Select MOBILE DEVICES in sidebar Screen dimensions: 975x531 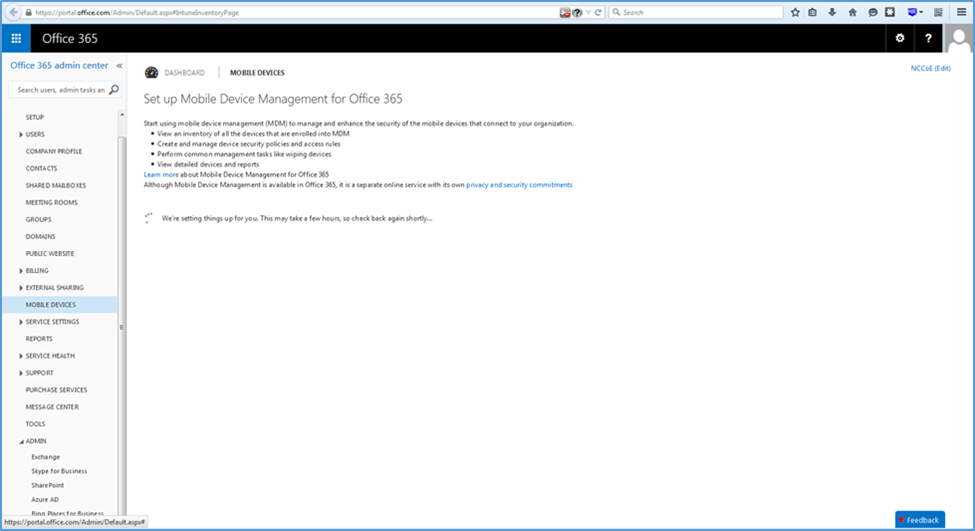coord(59,305)
